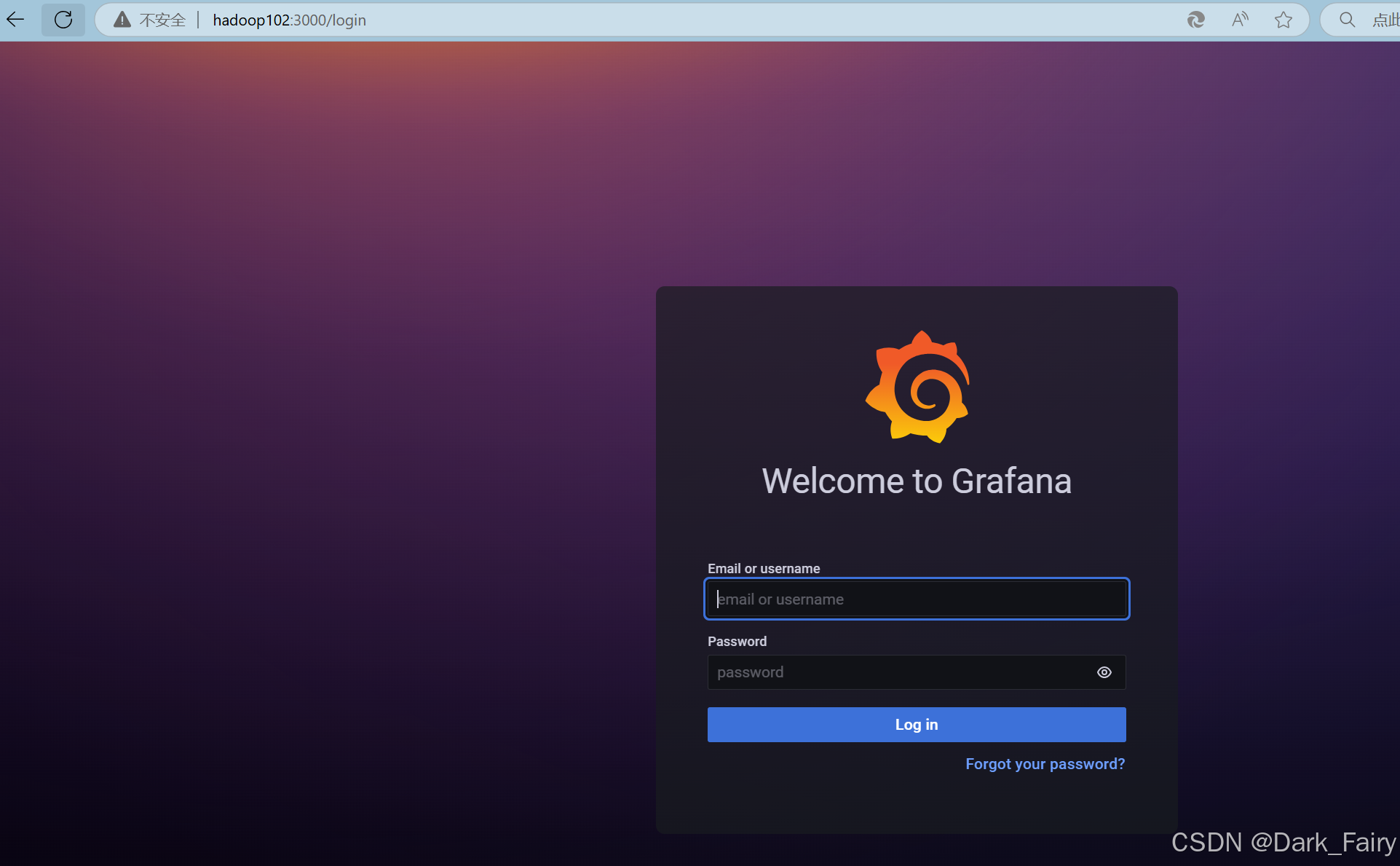Go back using the browser back arrow

pyautogui.click(x=15, y=20)
